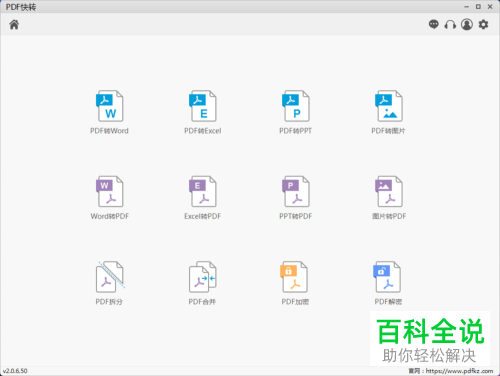Screen dimensions: 500x376
Task: Go to the home screen icon
Action: click(14, 24)
